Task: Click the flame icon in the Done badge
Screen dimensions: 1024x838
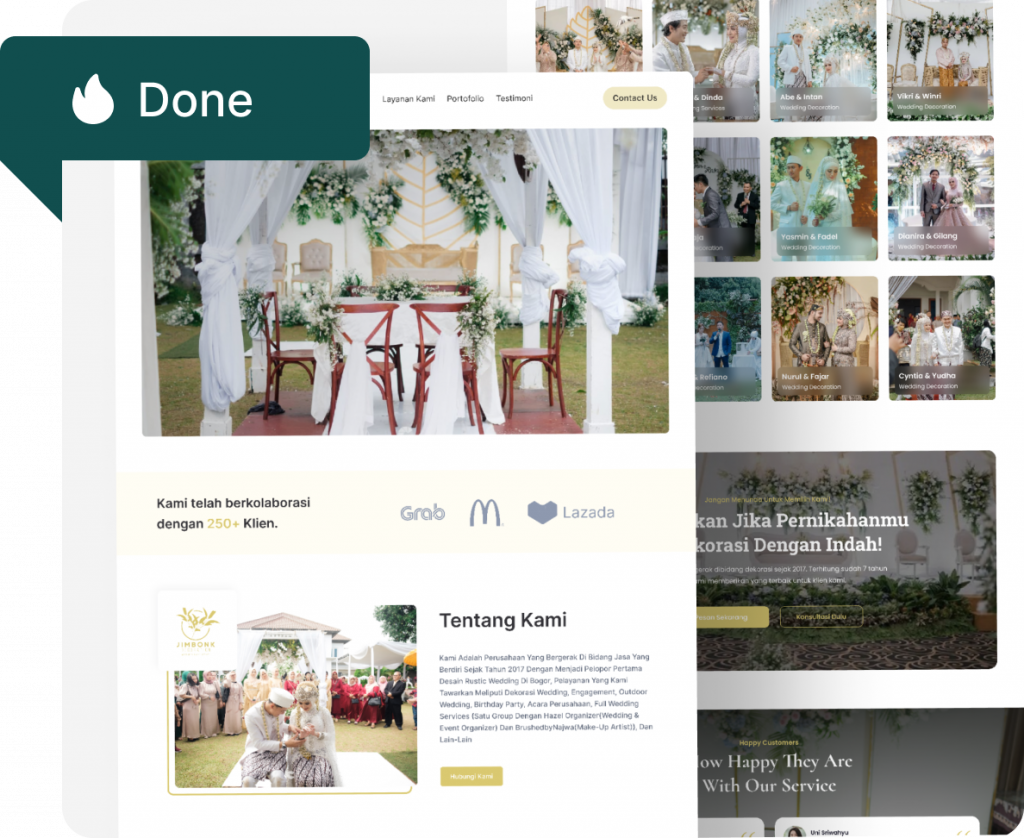Action: pos(93,100)
